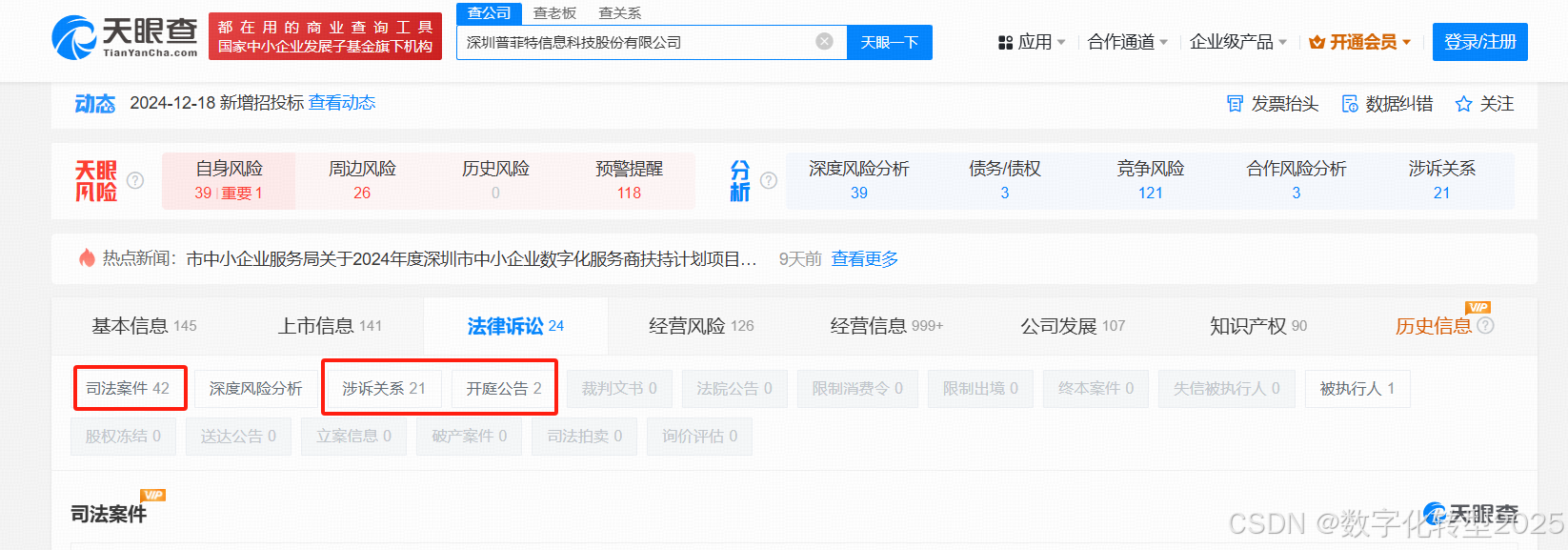This screenshot has height=550, width=1568.
Task: Click the 周边风险 26 card
Action: click(x=362, y=180)
